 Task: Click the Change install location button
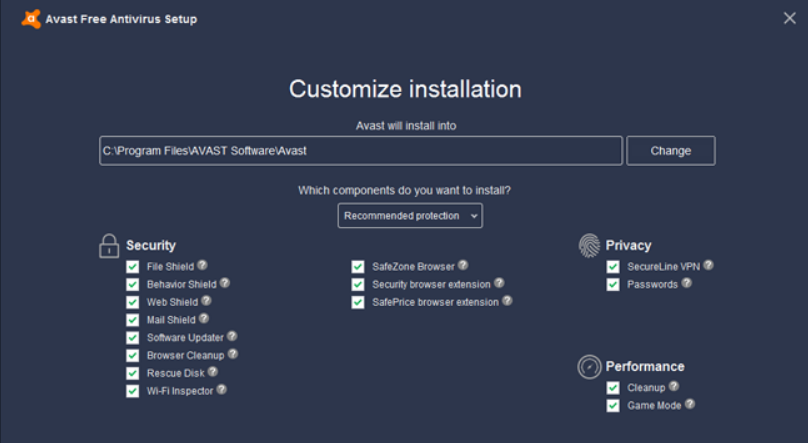coord(670,151)
